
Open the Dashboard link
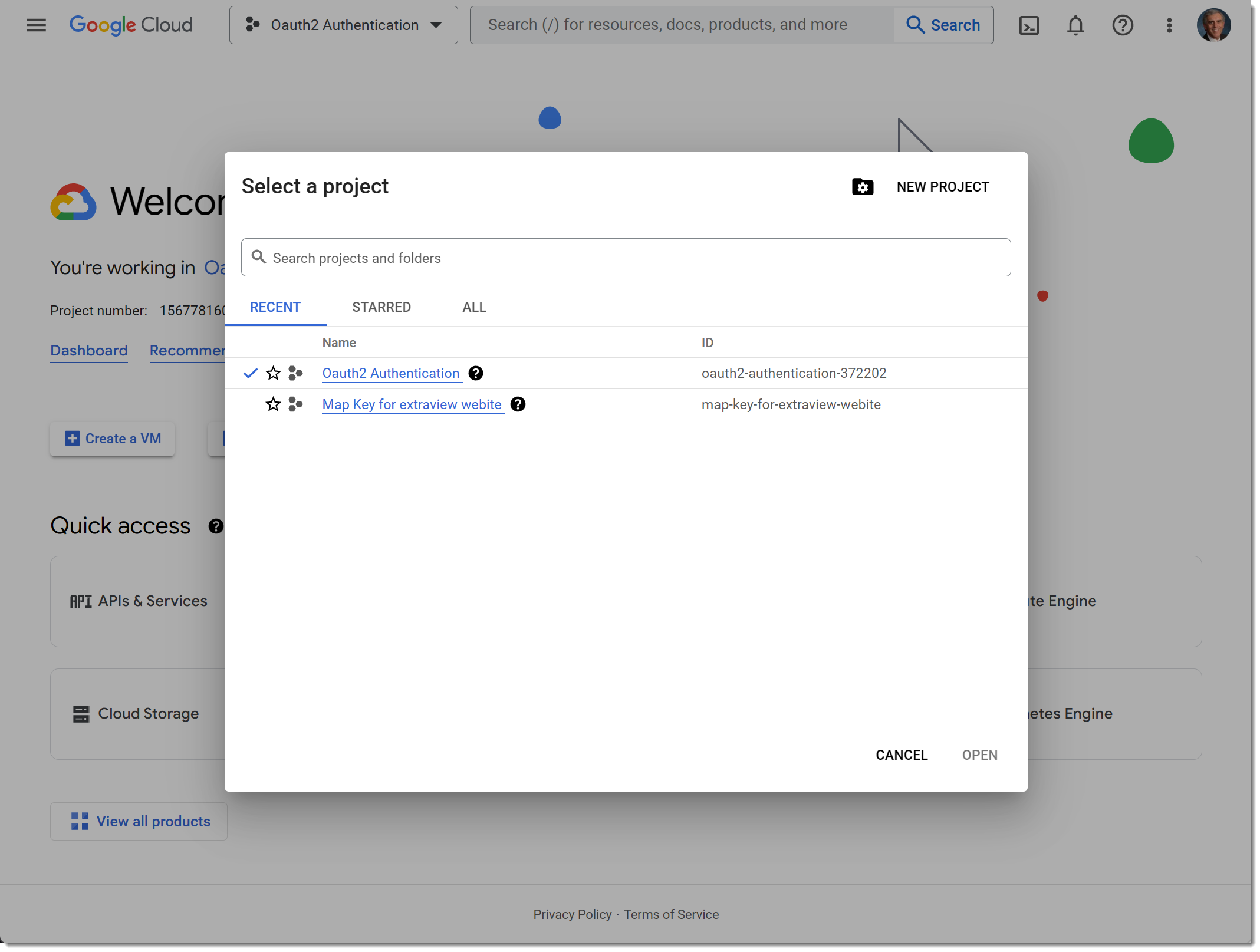click(x=89, y=351)
